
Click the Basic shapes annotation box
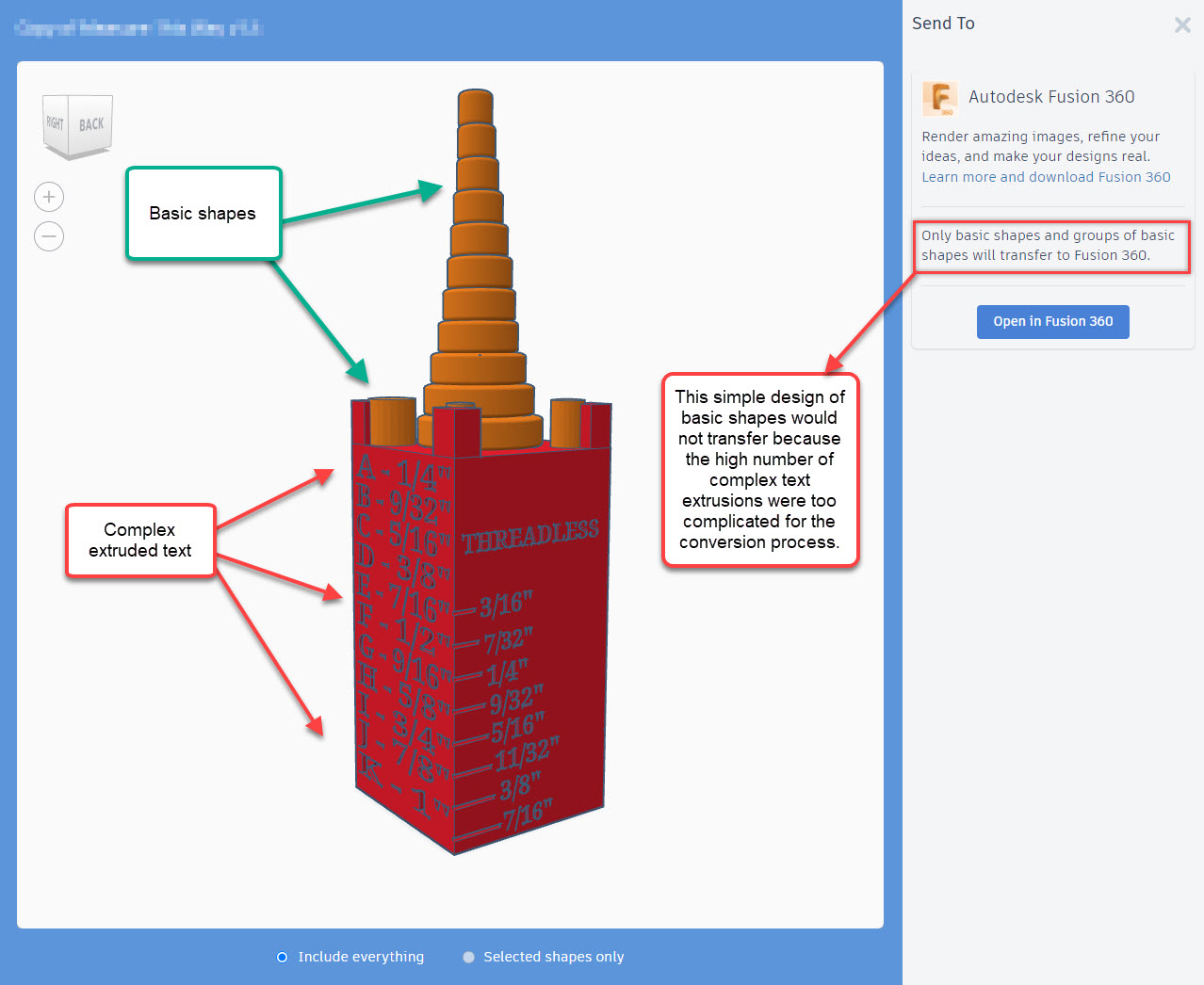point(203,214)
